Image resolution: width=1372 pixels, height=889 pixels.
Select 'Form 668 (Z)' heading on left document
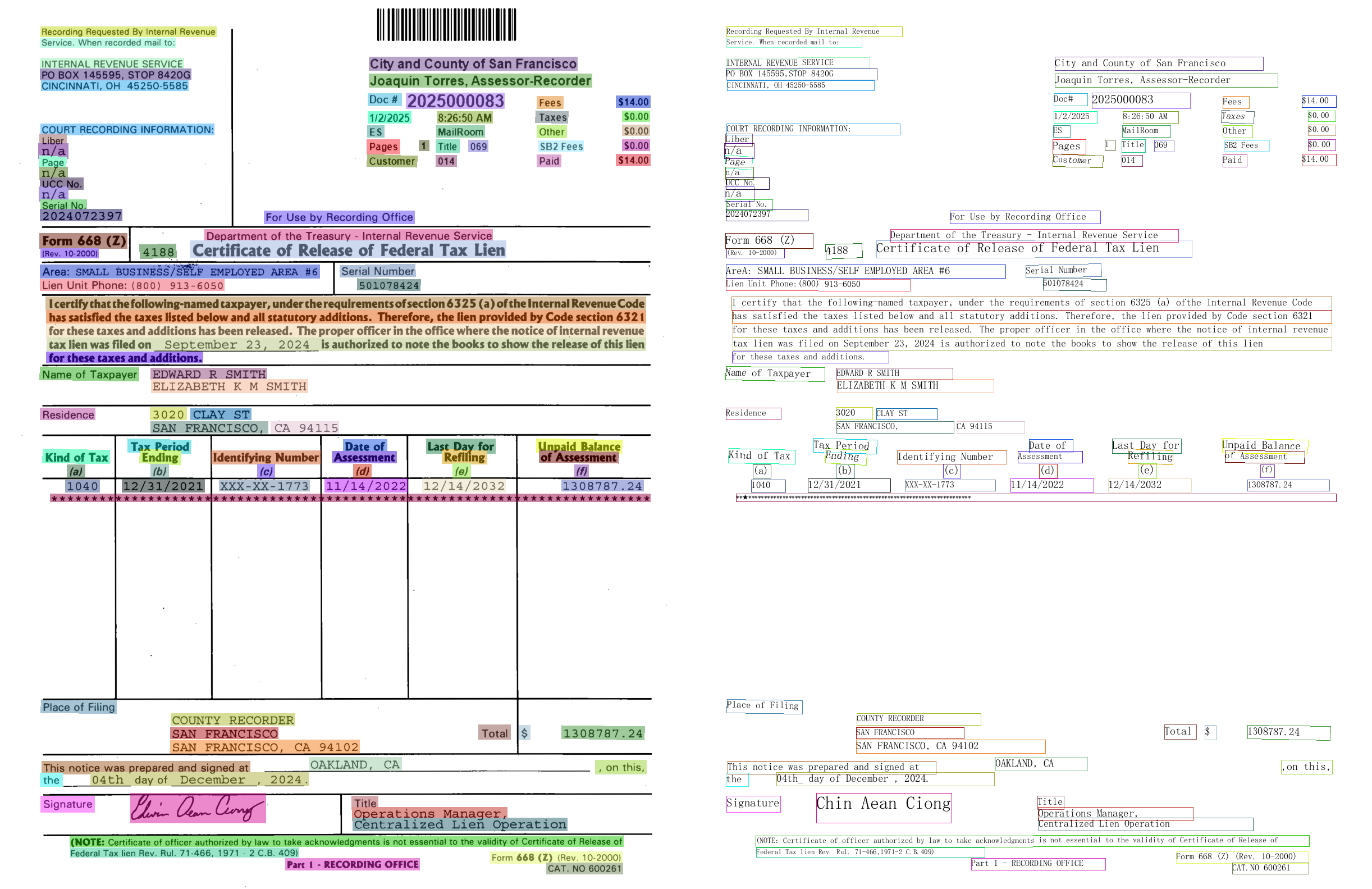pos(84,241)
